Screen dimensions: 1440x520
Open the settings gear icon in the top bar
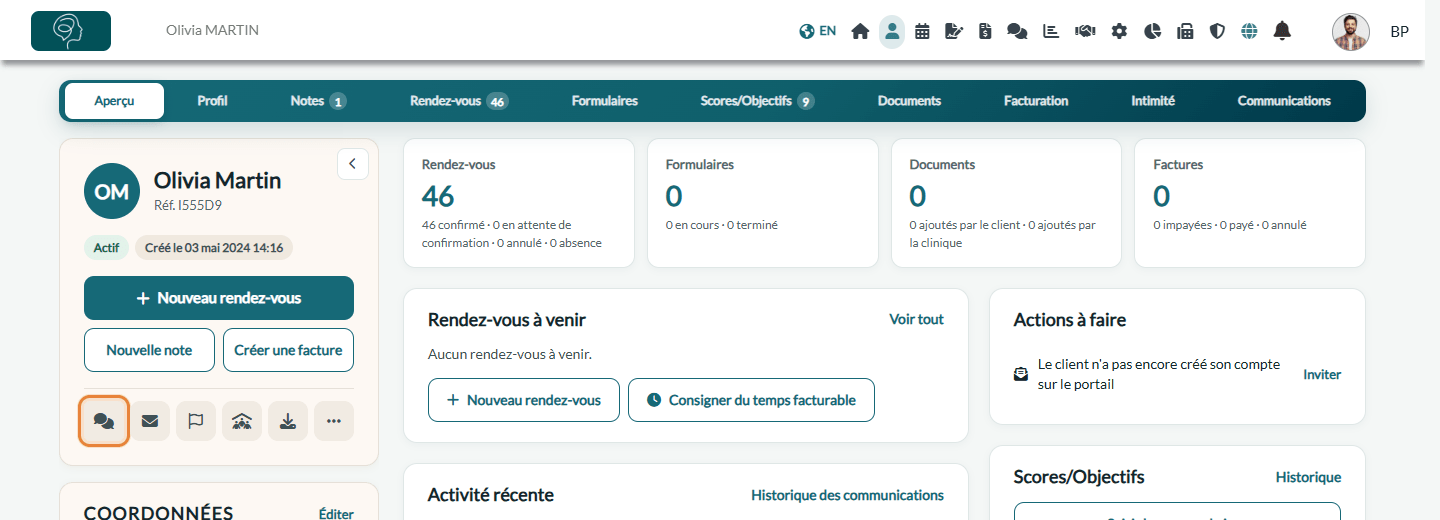tap(1119, 31)
